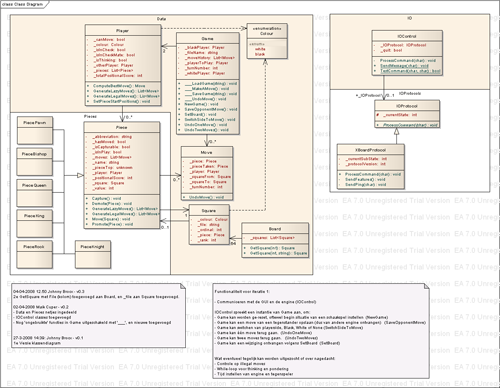500x388 pixels.
Task: Select the PieceKing class box
Action: (35, 224)
